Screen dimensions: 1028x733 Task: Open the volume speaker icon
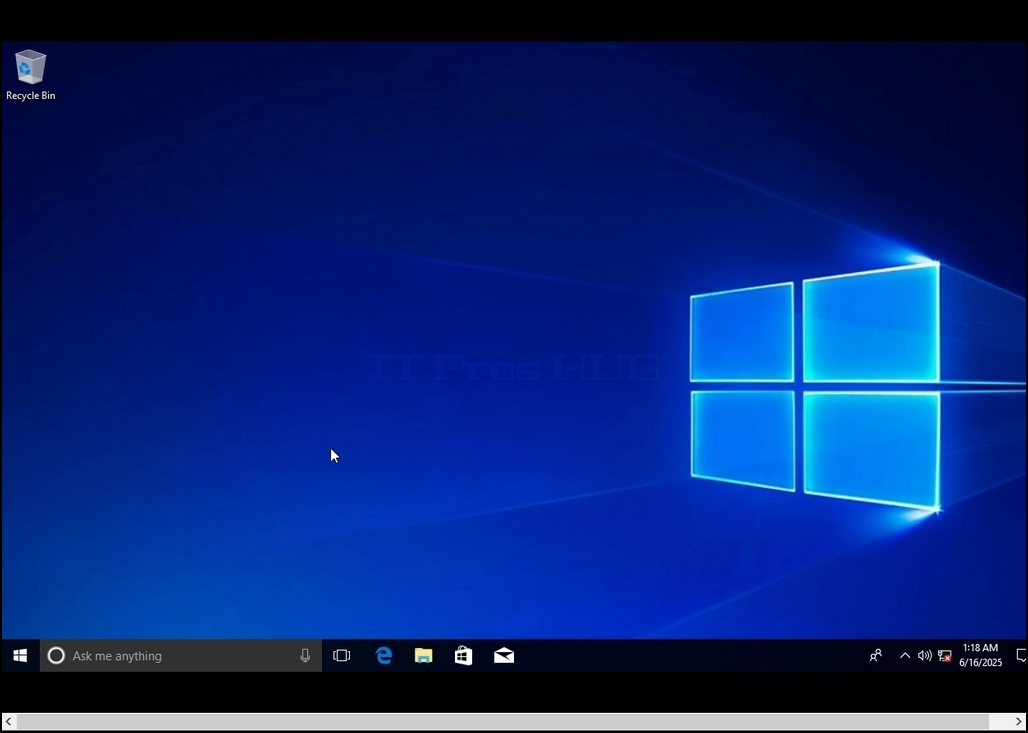(924, 656)
